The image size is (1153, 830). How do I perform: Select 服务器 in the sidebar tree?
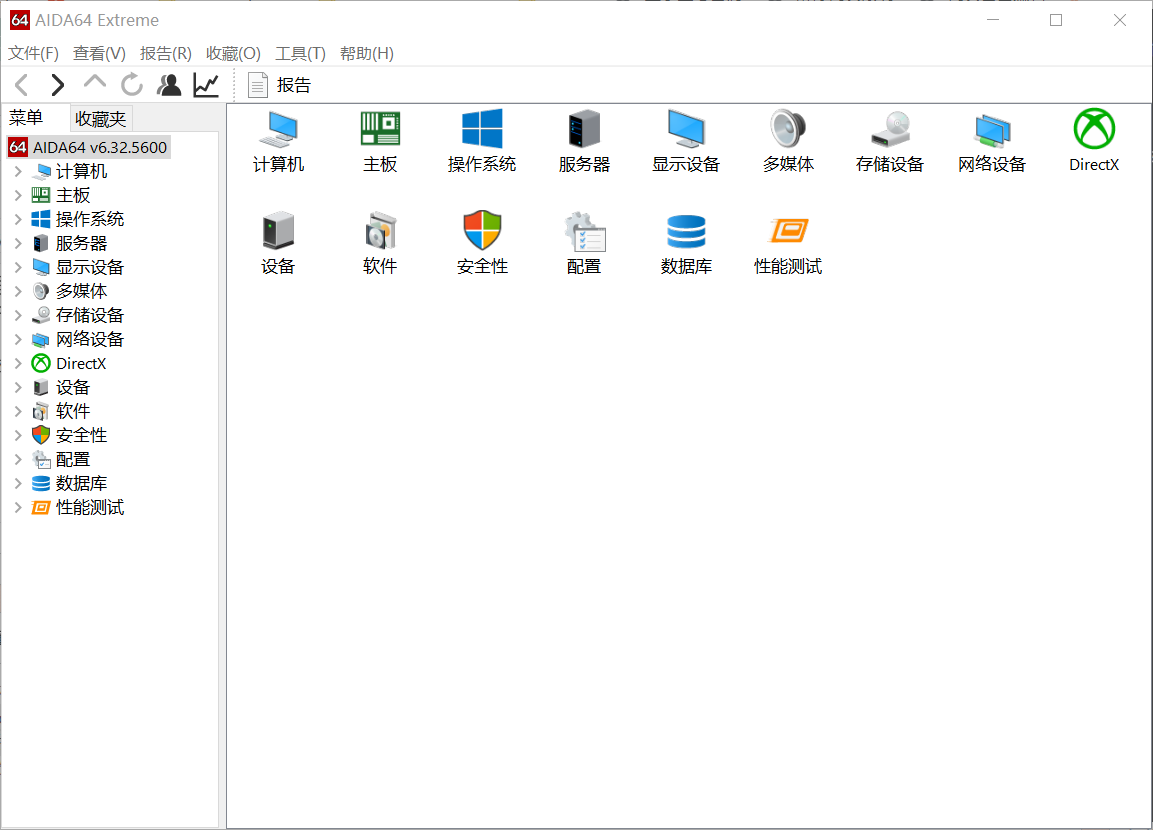(82, 243)
